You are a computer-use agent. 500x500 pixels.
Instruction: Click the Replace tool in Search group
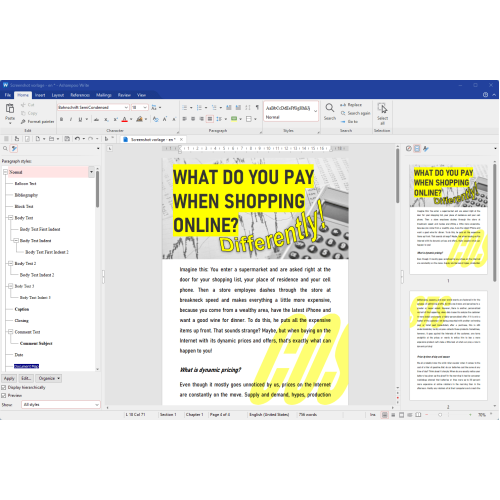(x=351, y=105)
